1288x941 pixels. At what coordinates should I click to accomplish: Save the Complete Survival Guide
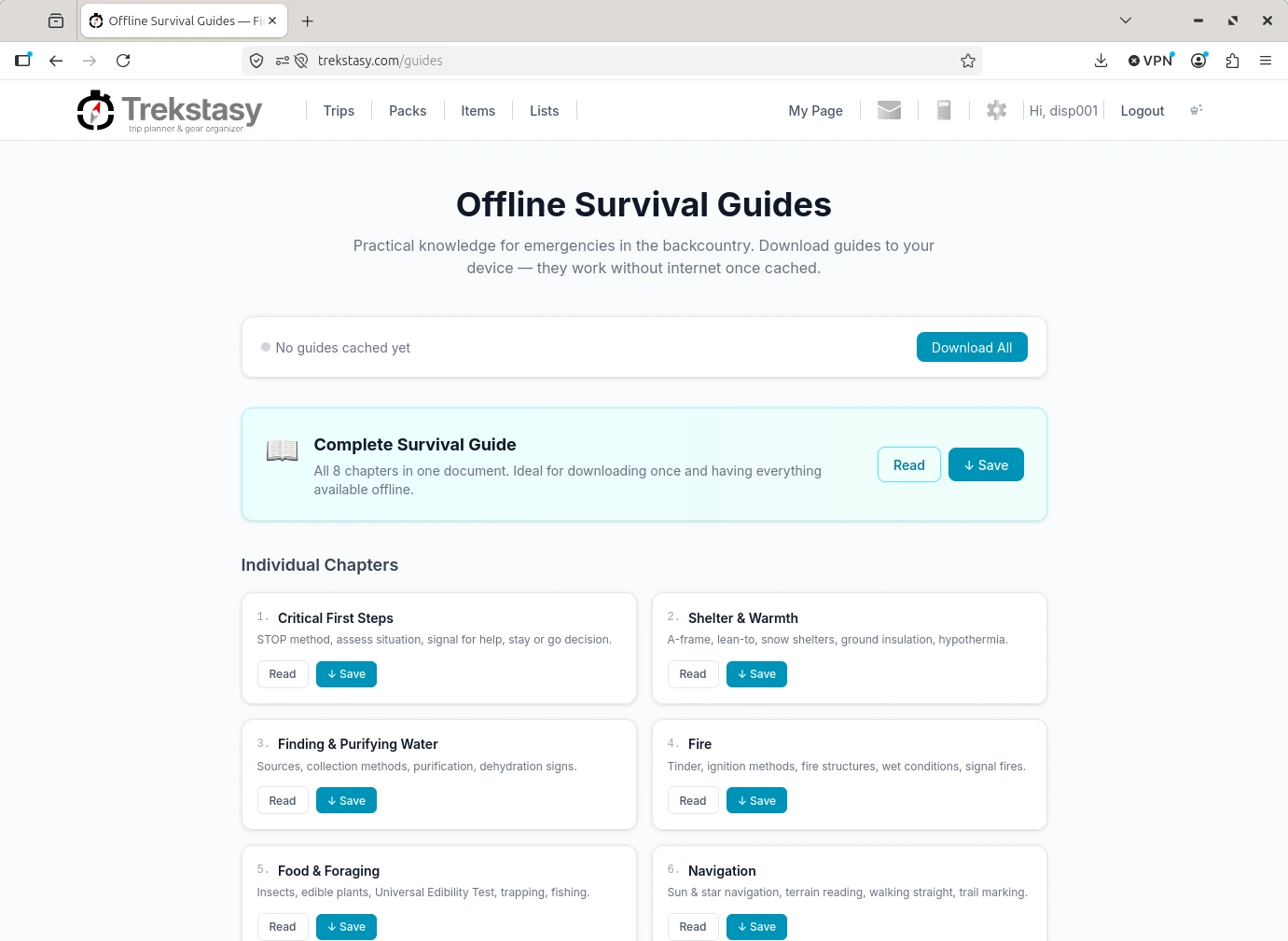(986, 464)
